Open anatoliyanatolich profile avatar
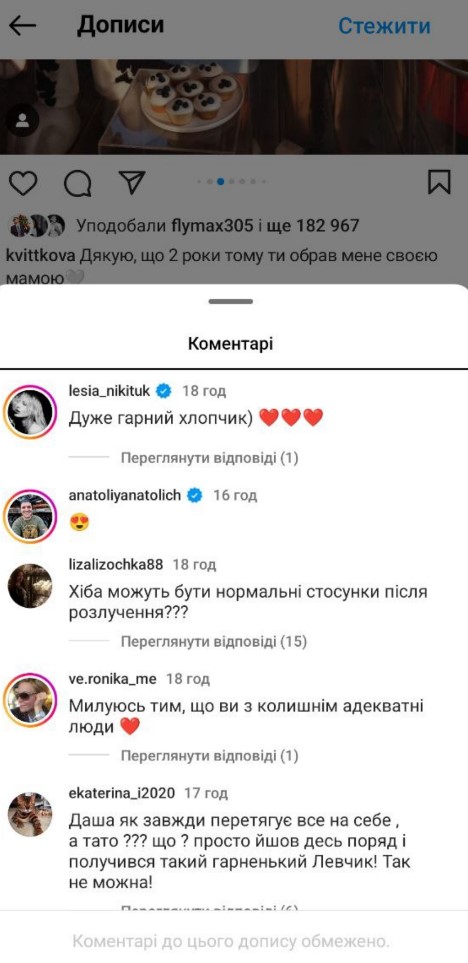The width and height of the screenshot is (468, 963). [x=30, y=517]
